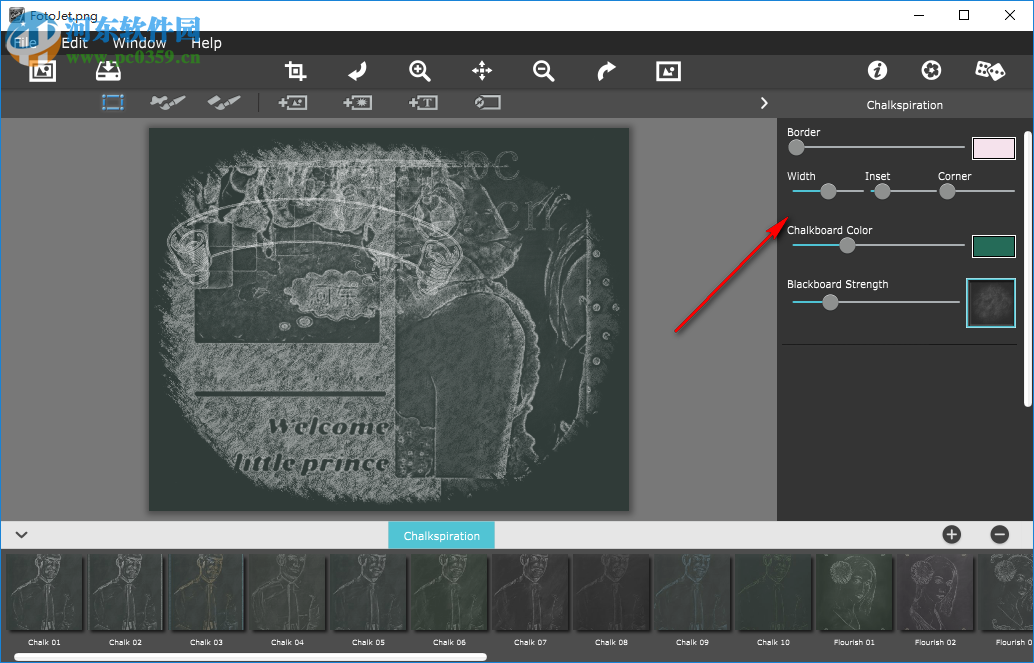
Task: Collapse the presets panel with chevron
Action: [x=21, y=535]
